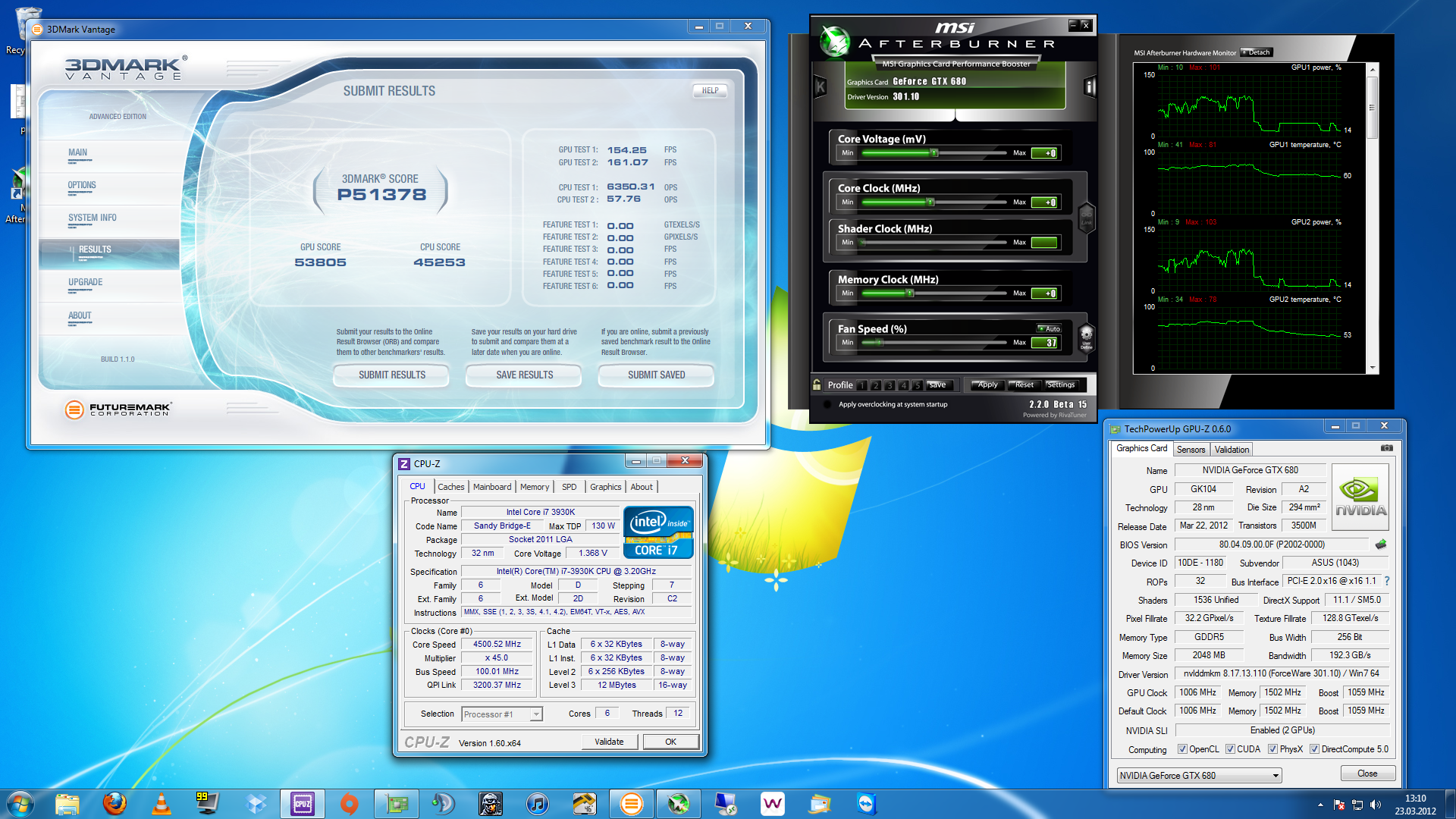Show hidden system tray icons
Viewport: 1456px width, 819px height.
coord(1320,805)
